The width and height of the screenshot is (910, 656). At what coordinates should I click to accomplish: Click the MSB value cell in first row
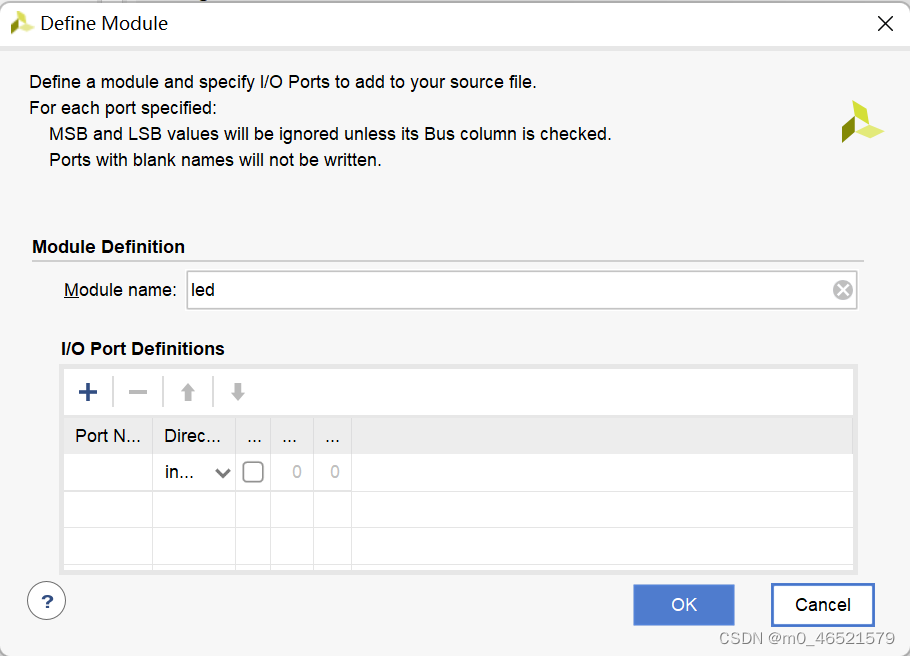[x=292, y=472]
